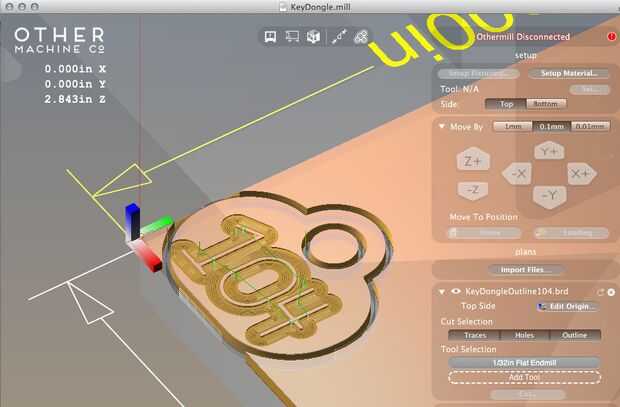Click the Import Files button
Image resolution: width=620 pixels, height=407 pixels.
526,270
